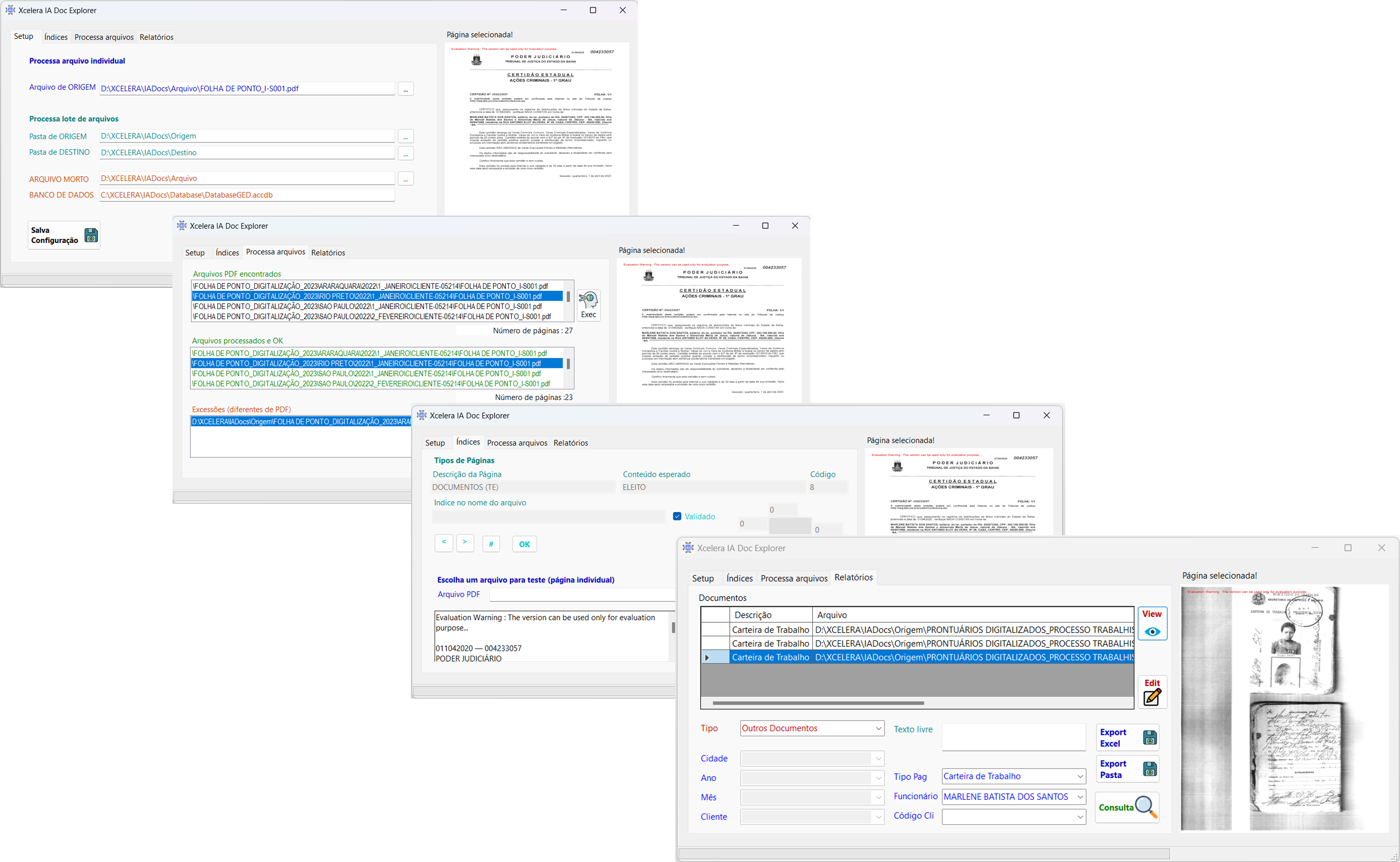Click the eye icon on the View button

pos(1152,631)
